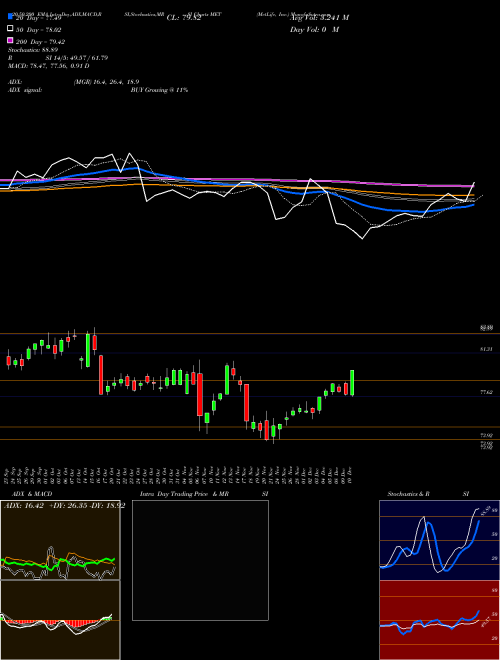This screenshot has width=500, height=660.
Task: Click the tall red candle after the mid-October peak
Action: click(101, 375)
